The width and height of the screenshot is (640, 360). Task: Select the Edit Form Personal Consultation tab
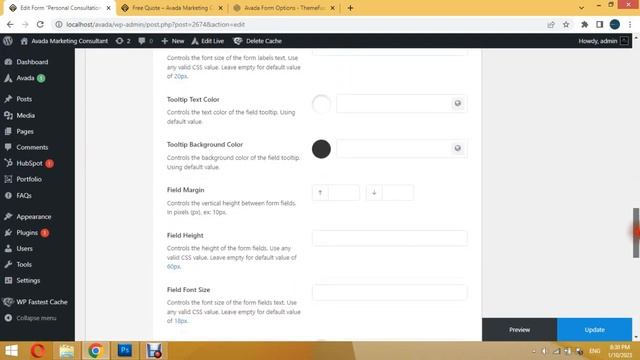coord(60,8)
